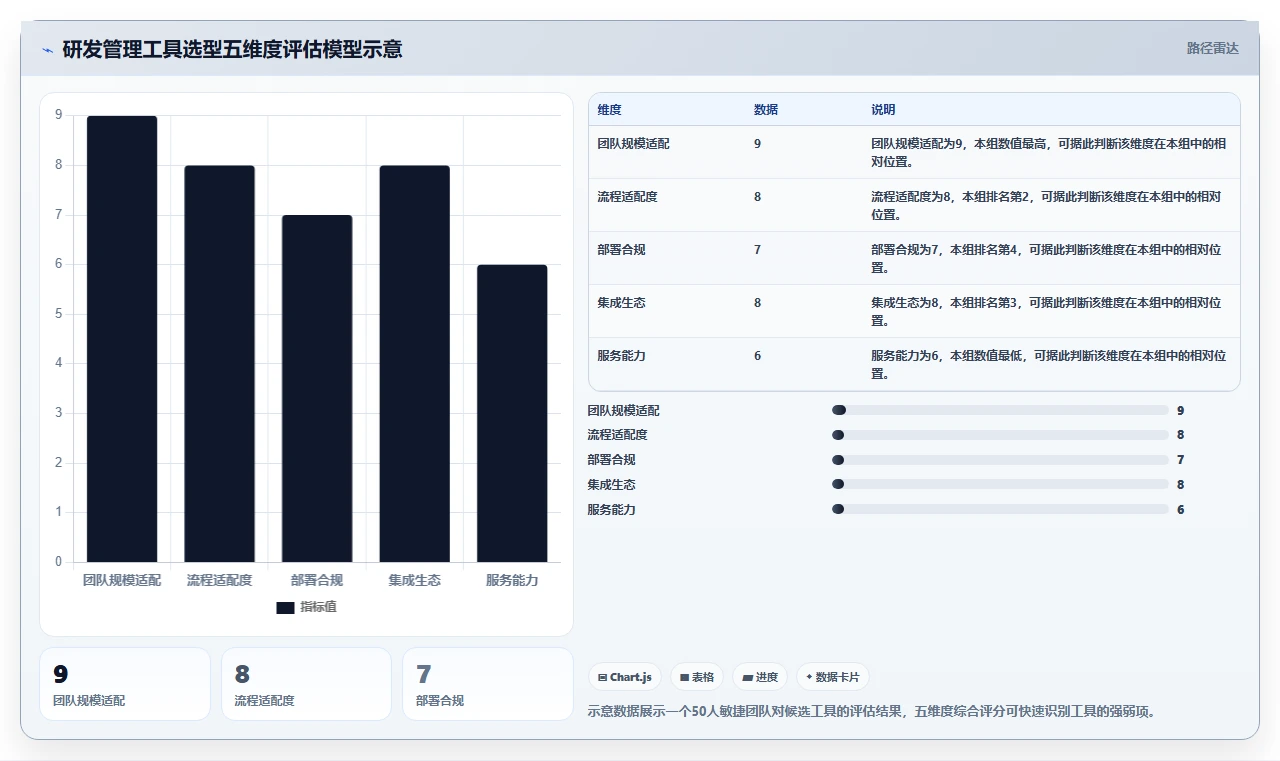Toggle the 指标值 legend swatch
The image size is (1280, 761).
pos(285,607)
